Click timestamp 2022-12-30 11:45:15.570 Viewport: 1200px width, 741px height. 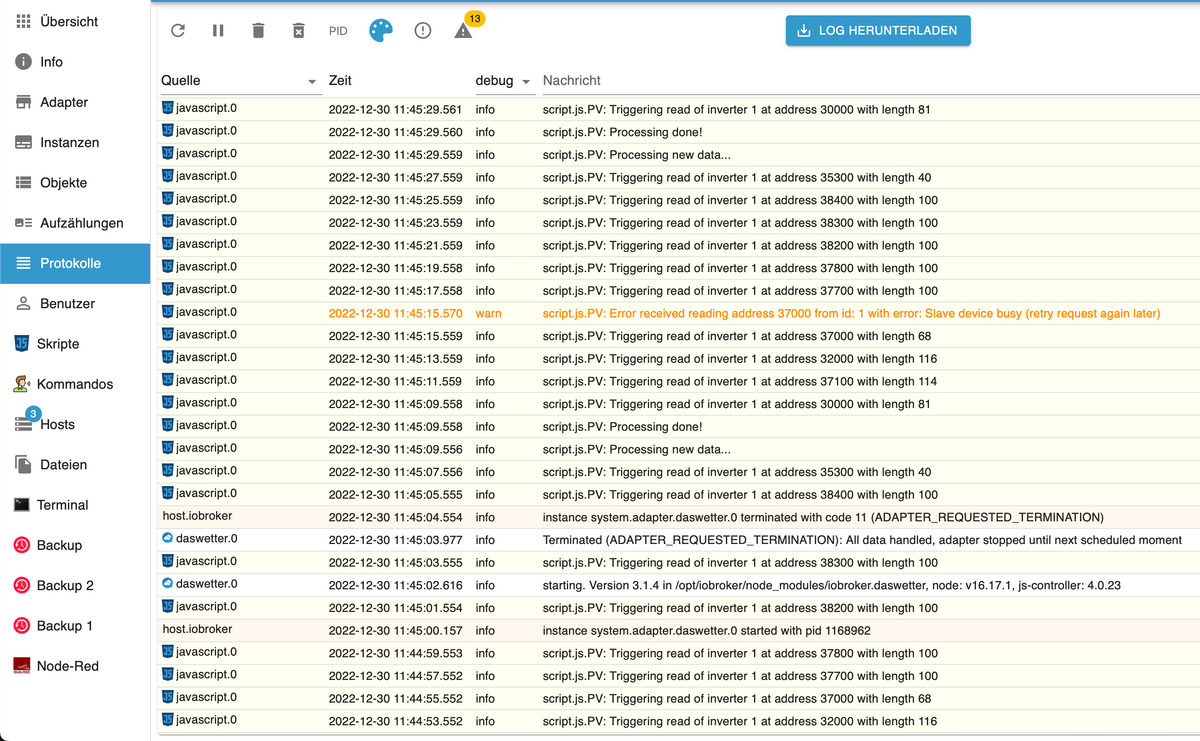click(x=396, y=313)
